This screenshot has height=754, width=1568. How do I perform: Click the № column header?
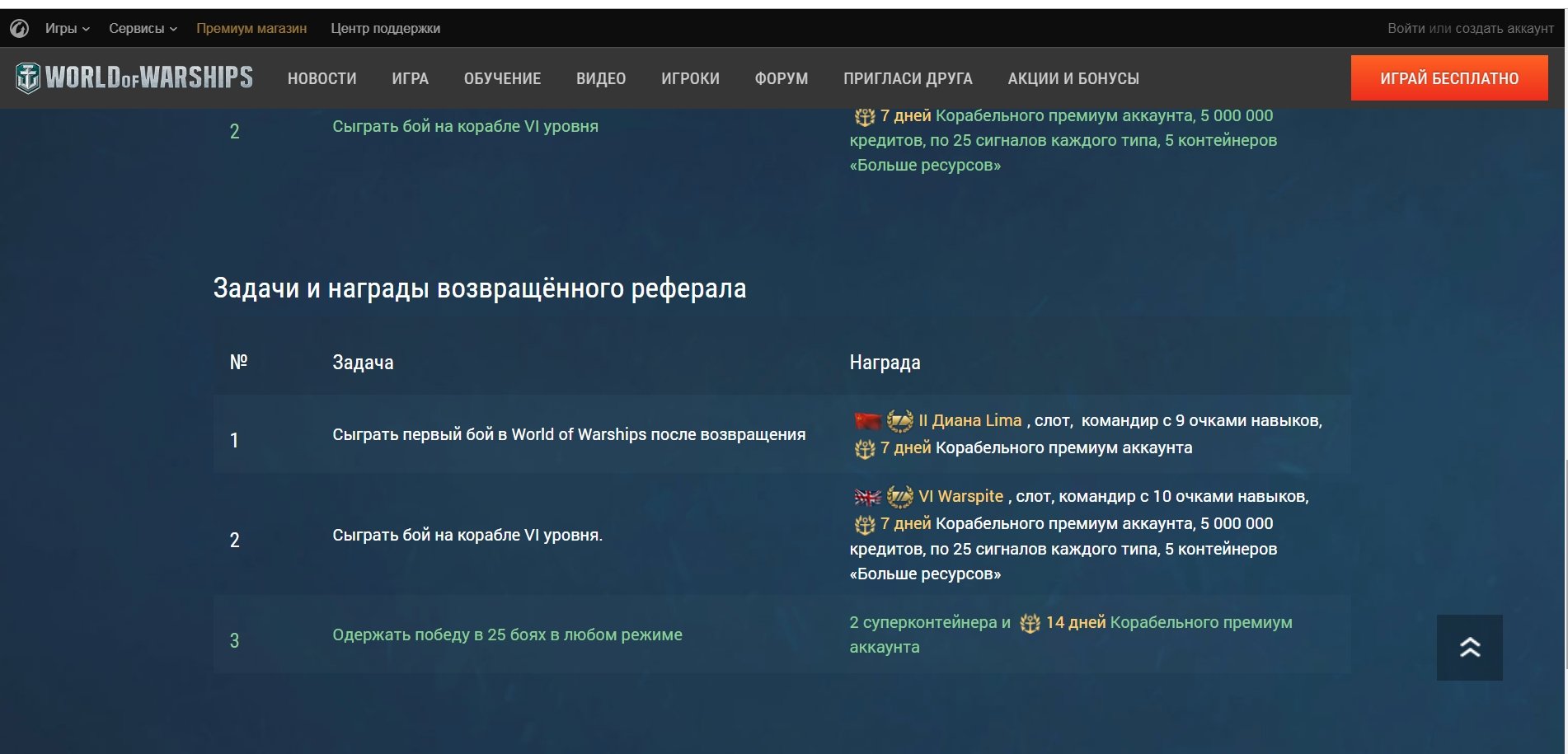(238, 362)
